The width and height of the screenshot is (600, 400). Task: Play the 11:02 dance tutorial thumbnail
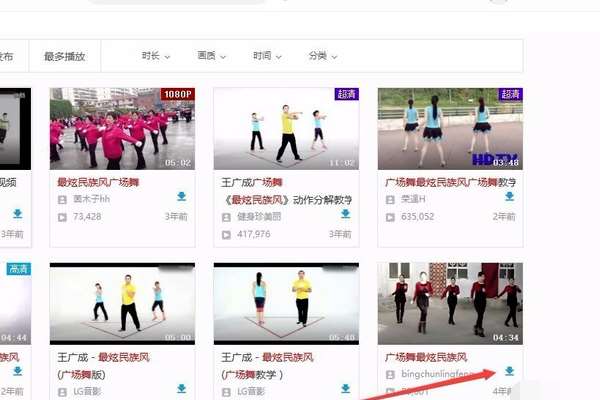tap(286, 129)
